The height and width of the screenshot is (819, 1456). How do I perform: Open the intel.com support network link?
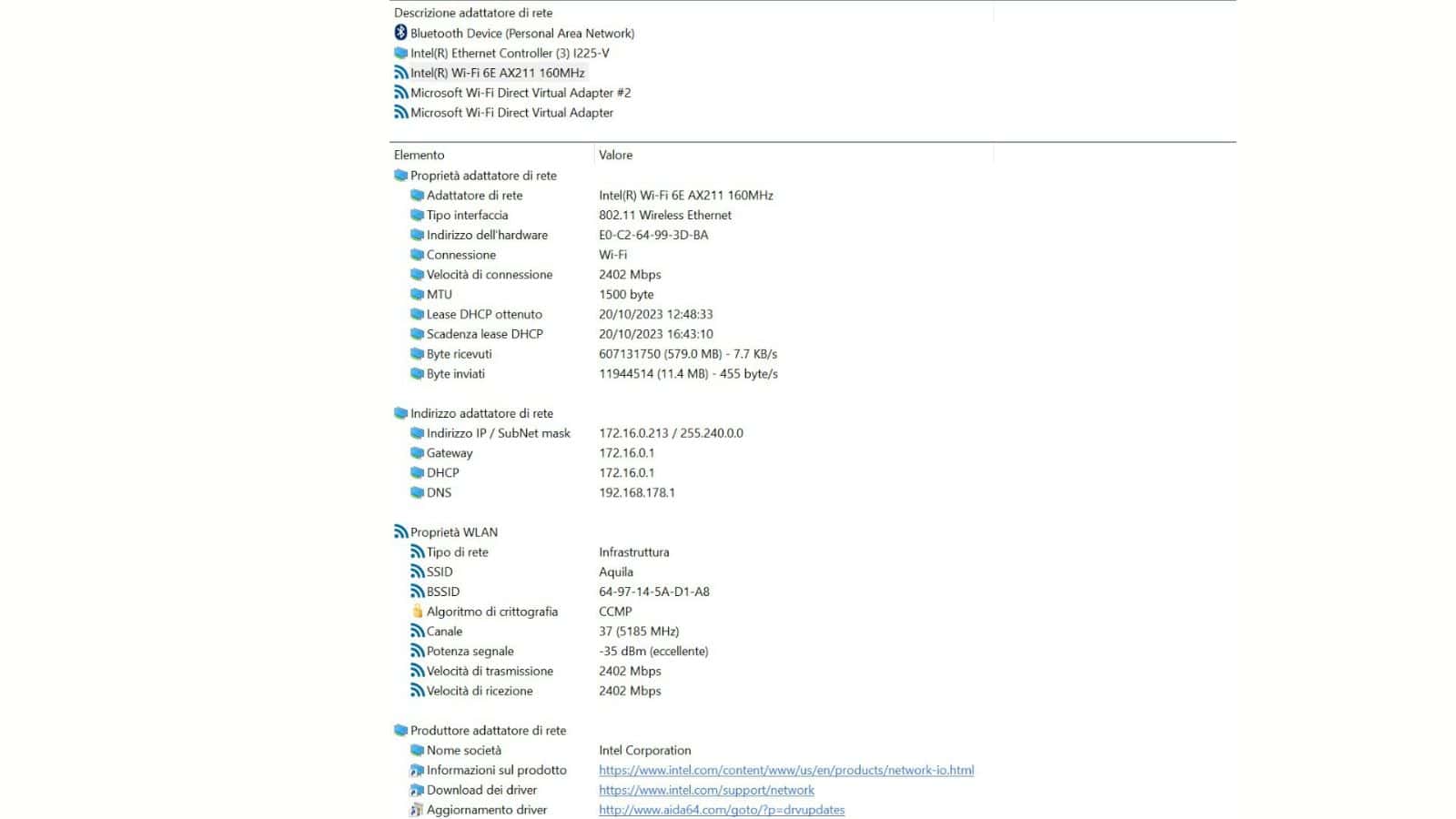[x=706, y=790]
